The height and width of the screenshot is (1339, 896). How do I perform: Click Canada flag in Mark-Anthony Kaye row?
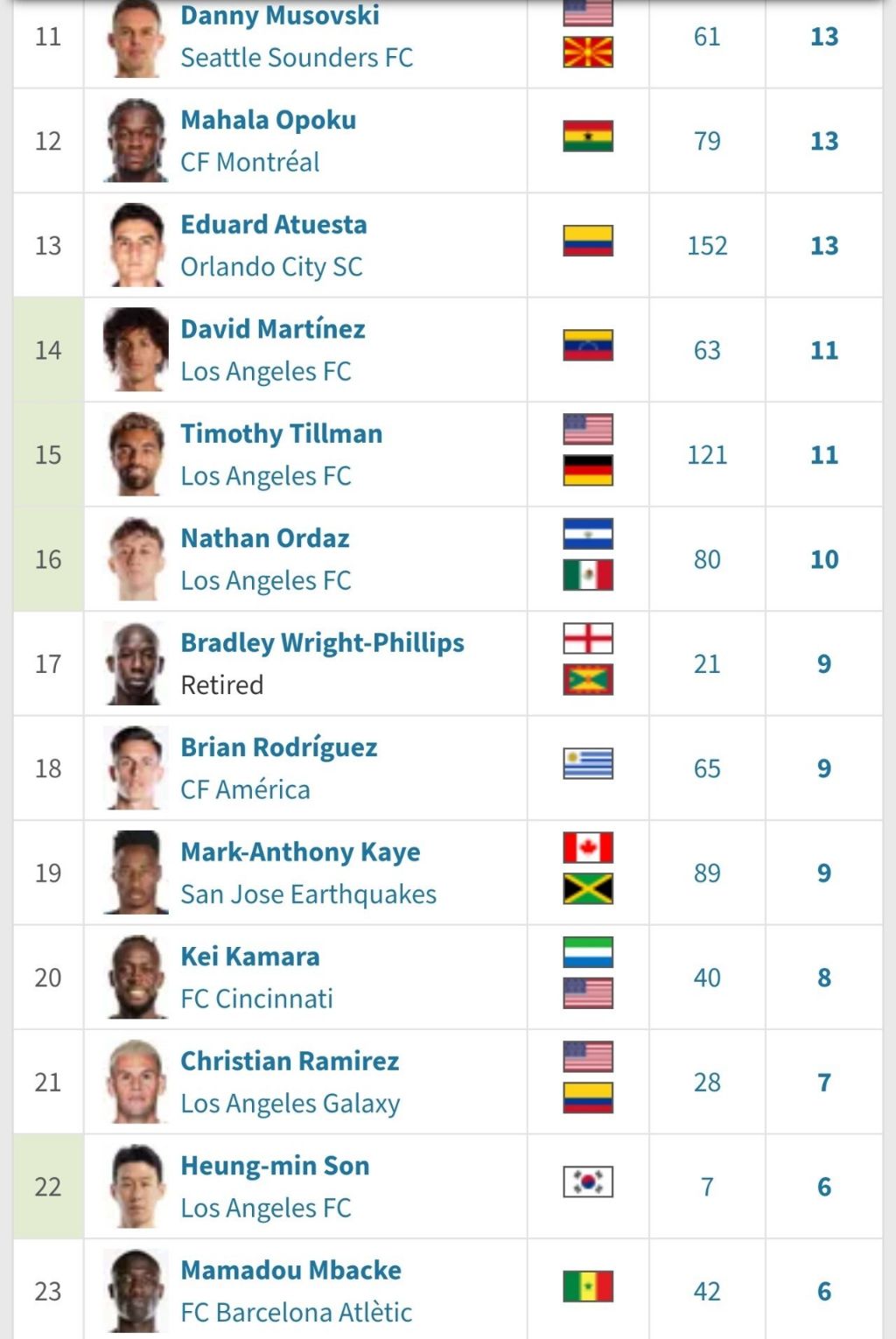point(588,848)
